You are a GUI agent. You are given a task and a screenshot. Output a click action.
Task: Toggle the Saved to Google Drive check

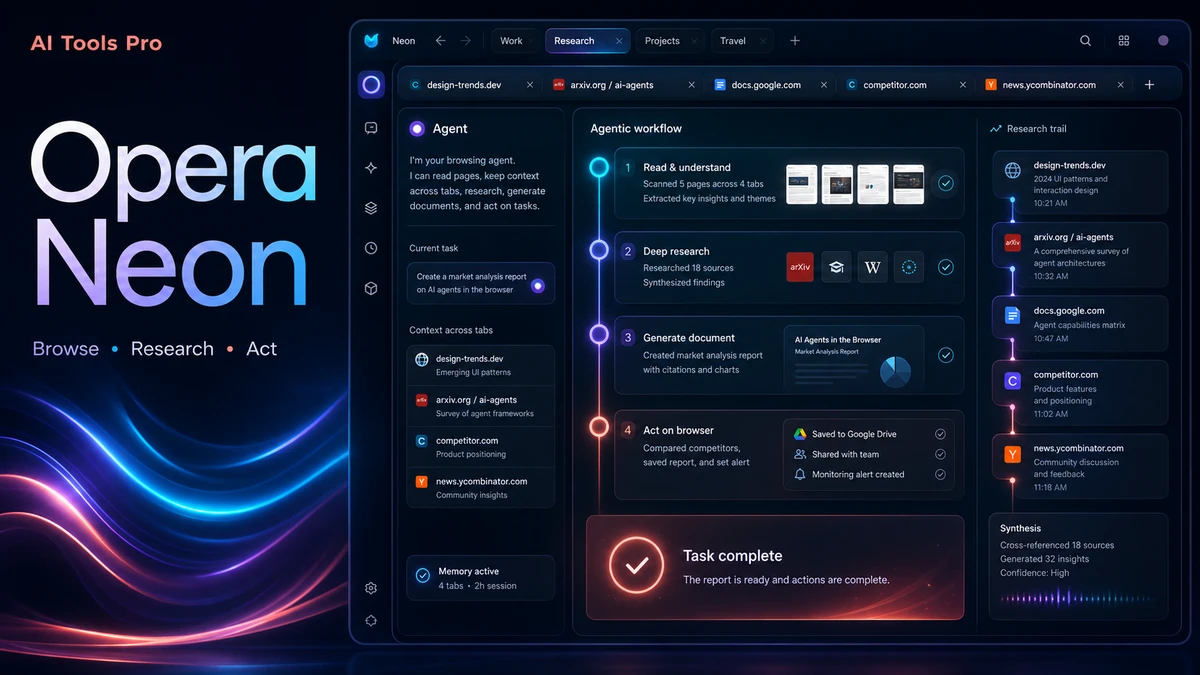click(940, 434)
